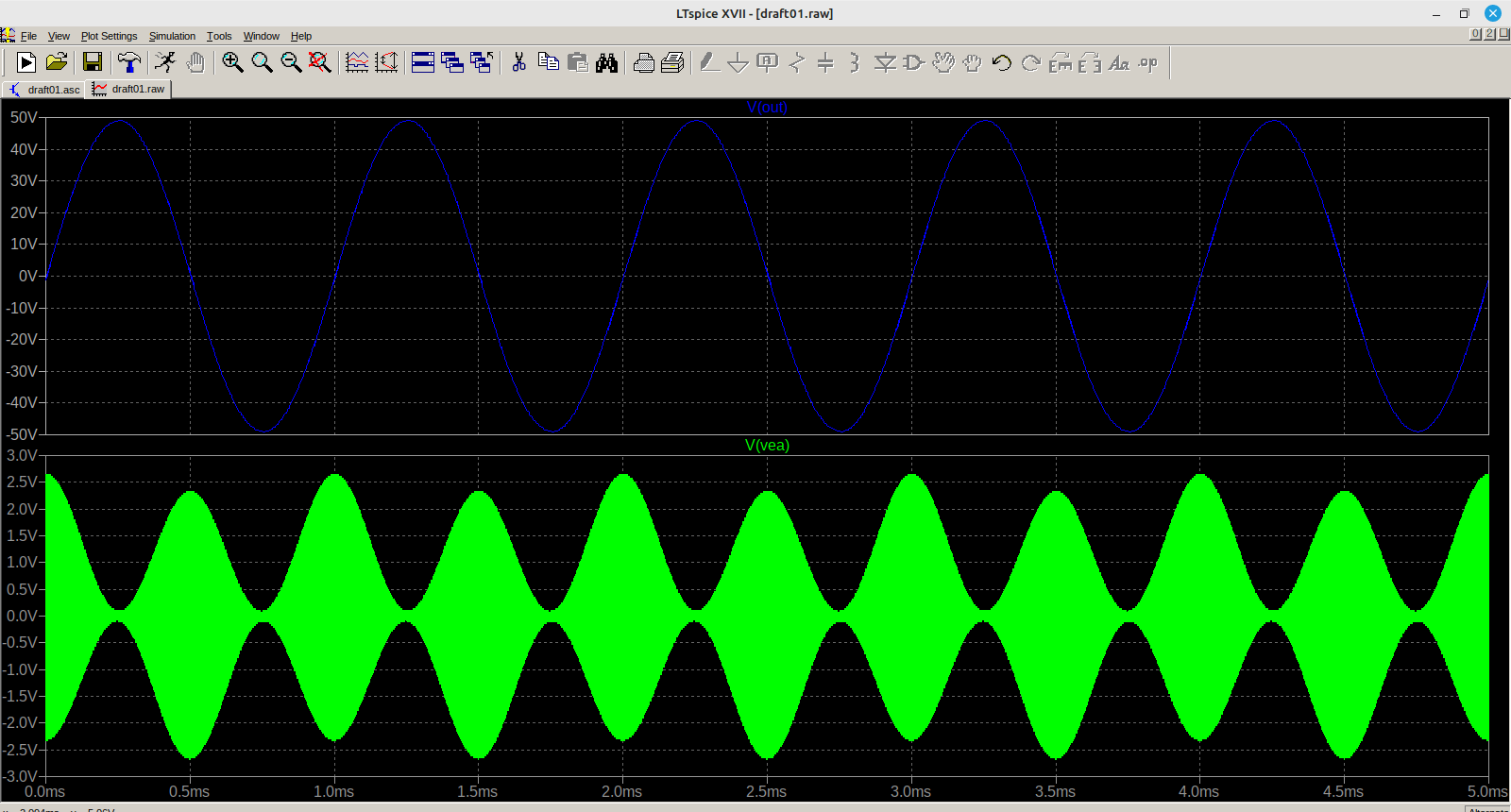Viewport: 1511px width, 812px height.
Task: Click the Drag closed-hand icon
Action: tap(973, 62)
